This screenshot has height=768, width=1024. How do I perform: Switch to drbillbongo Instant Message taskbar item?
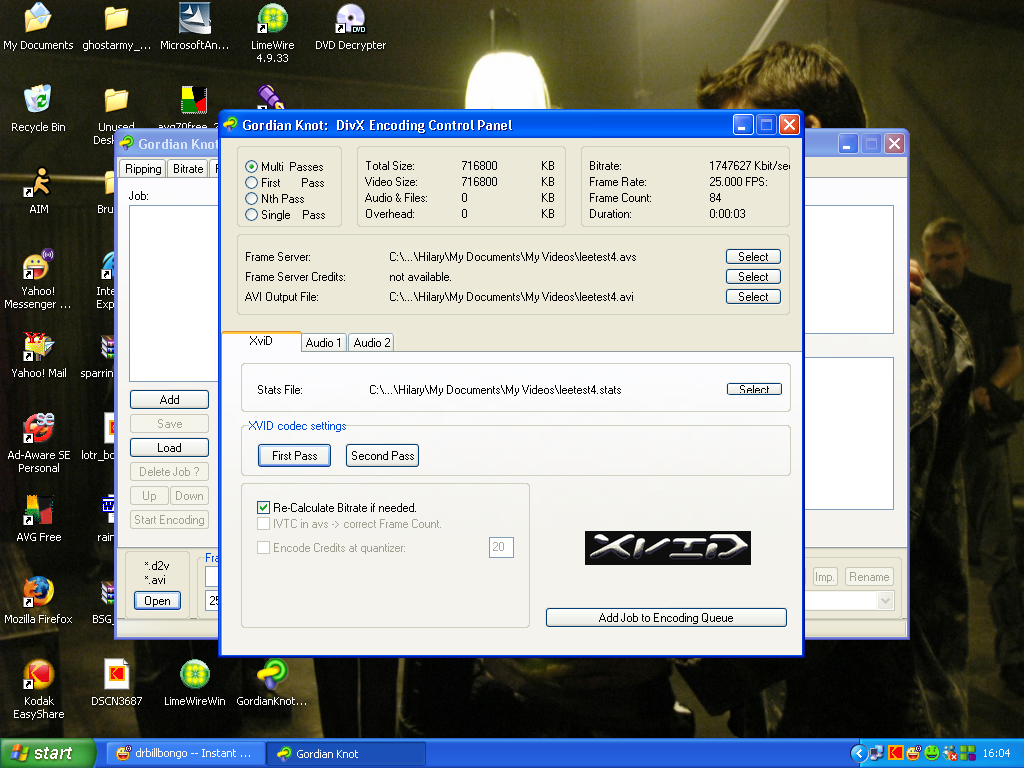pyautogui.click(x=186, y=754)
